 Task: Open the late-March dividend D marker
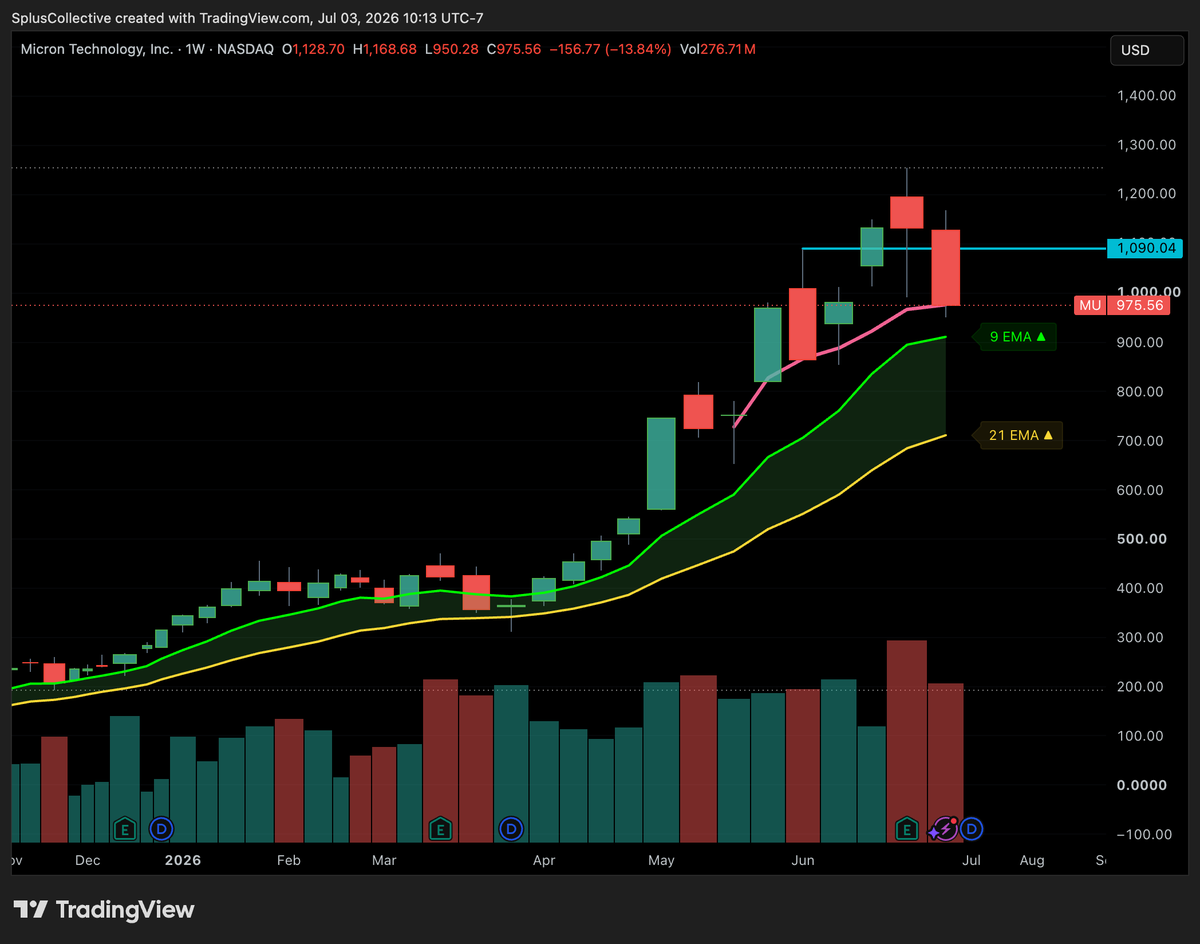pyautogui.click(x=511, y=828)
